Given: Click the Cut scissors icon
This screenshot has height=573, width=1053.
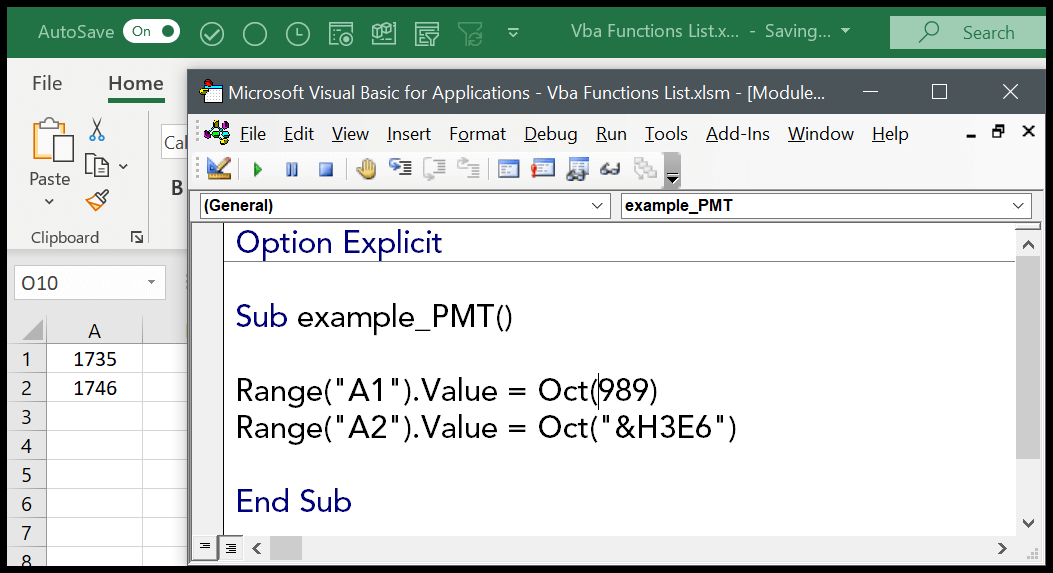Looking at the screenshot, I should coord(97,129).
